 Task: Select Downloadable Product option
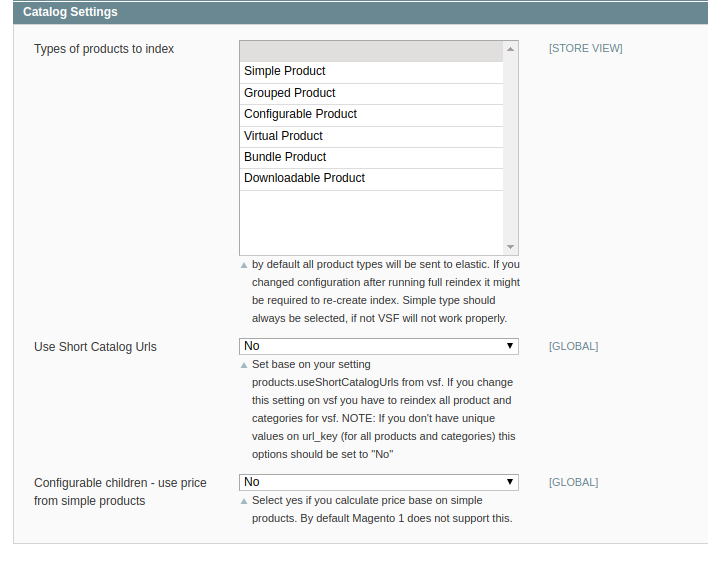click(371, 178)
